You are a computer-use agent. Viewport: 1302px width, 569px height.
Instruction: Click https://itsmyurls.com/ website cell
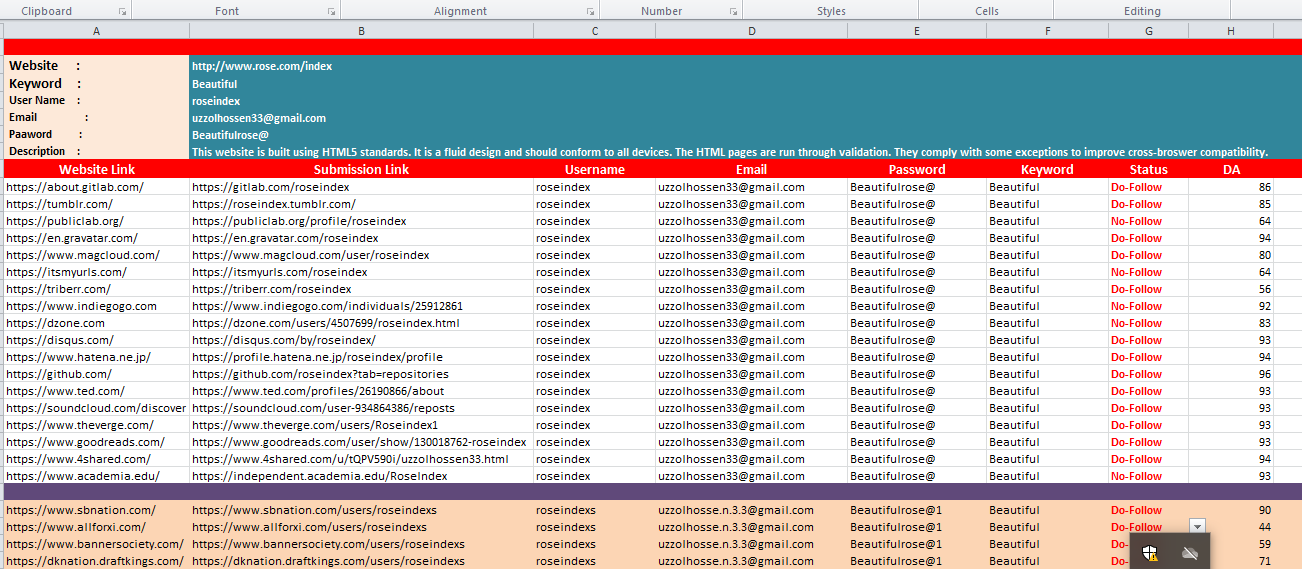tap(96, 272)
